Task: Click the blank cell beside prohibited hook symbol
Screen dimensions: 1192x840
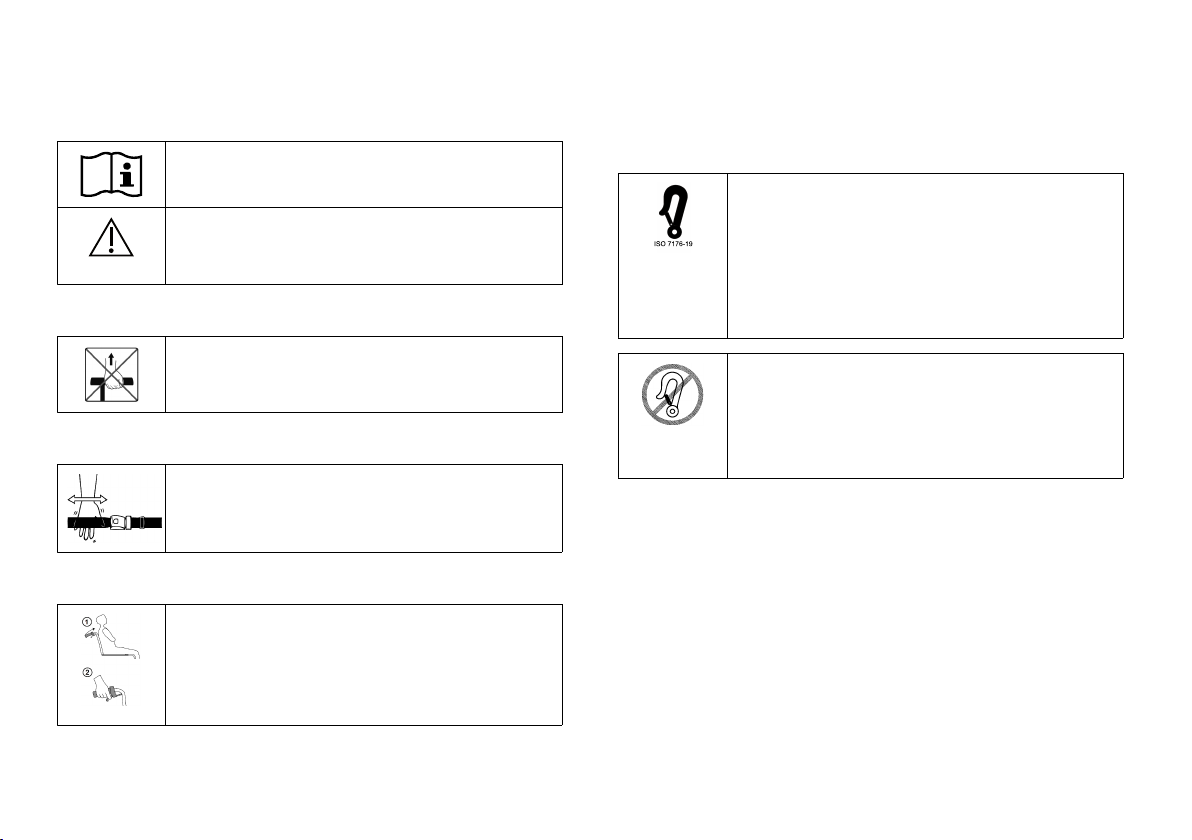Action: 925,415
